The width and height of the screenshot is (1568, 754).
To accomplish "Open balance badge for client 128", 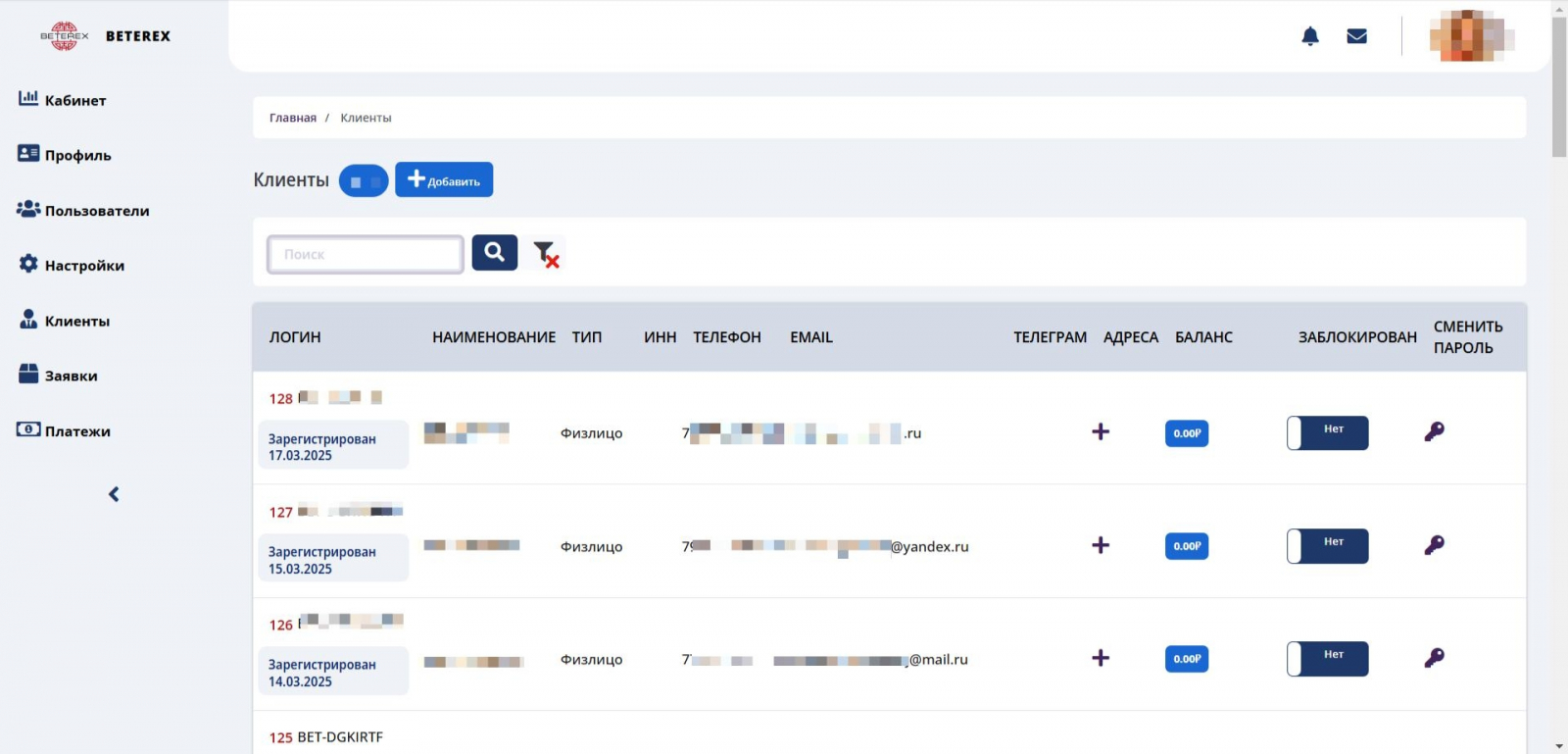I will click(x=1187, y=433).
